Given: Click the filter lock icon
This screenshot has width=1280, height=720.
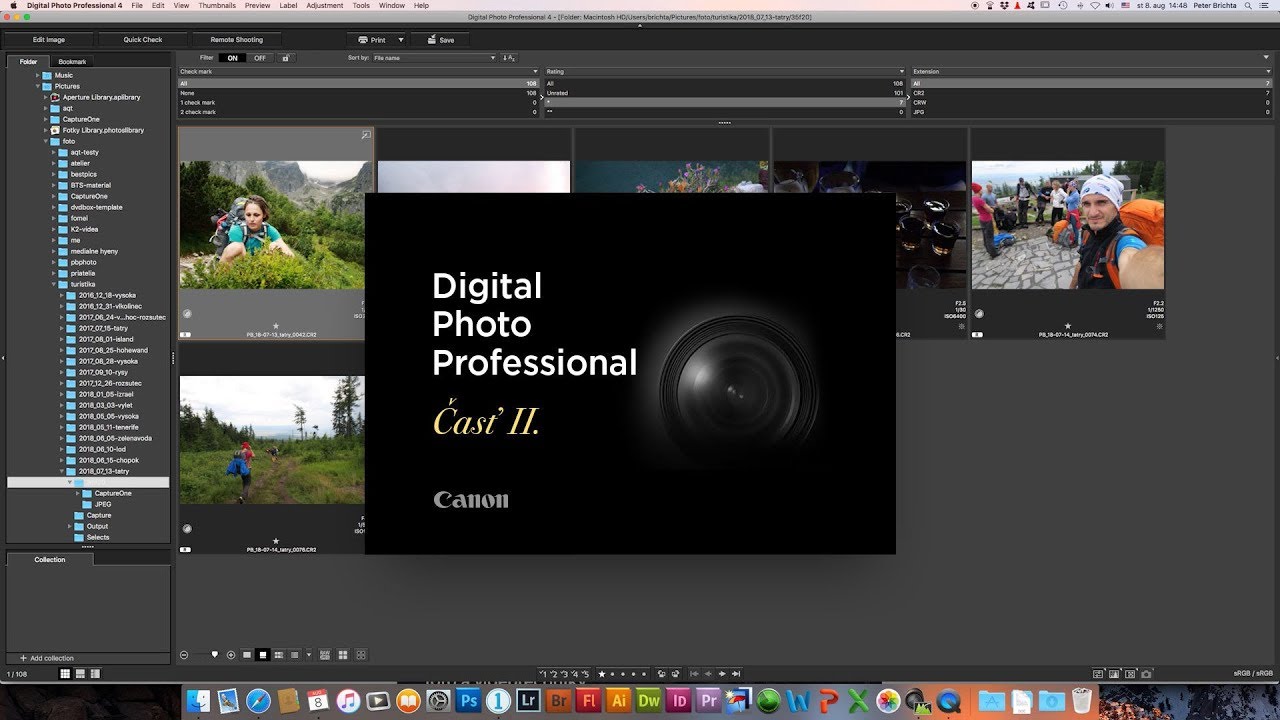Looking at the screenshot, I should point(286,58).
